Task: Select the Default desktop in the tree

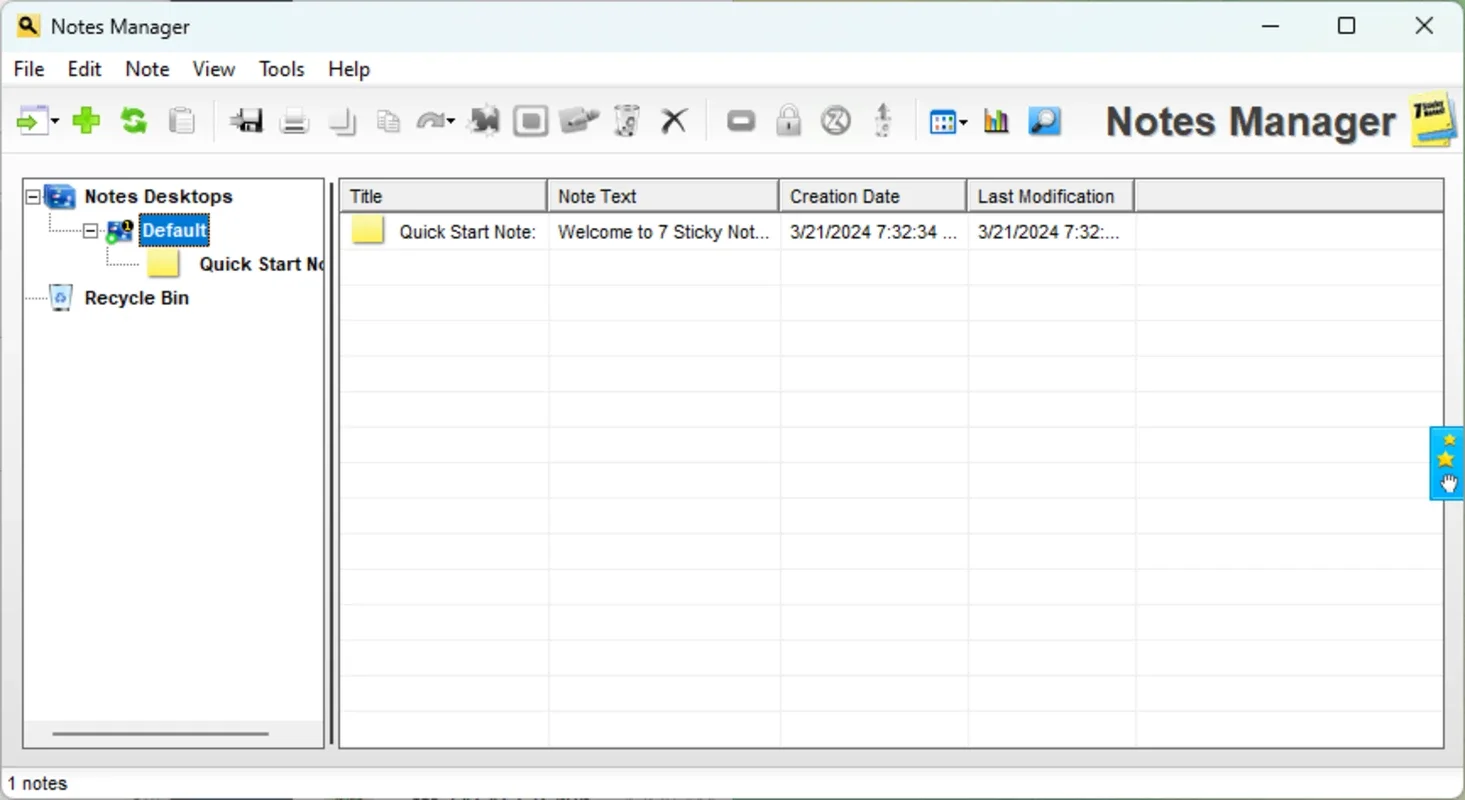Action: (174, 231)
